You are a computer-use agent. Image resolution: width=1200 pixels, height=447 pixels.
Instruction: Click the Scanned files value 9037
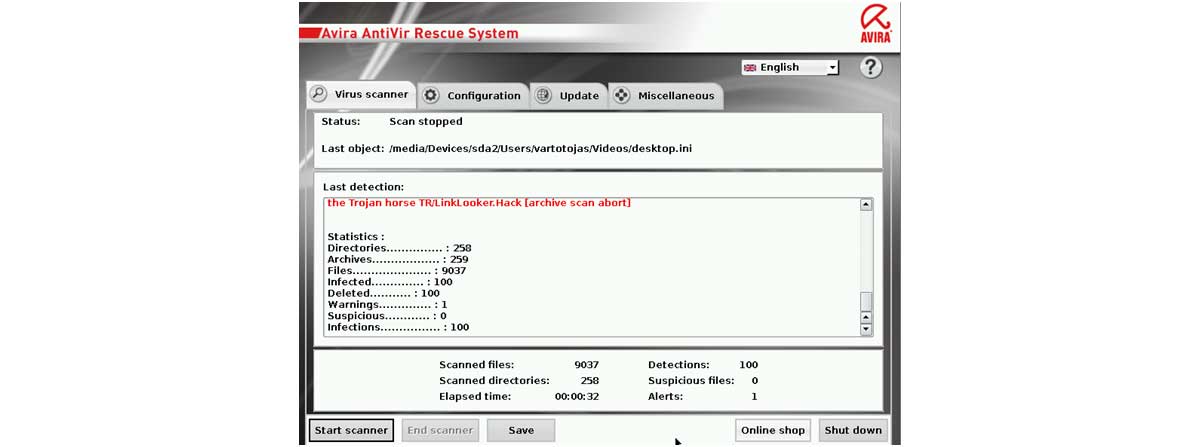click(586, 365)
